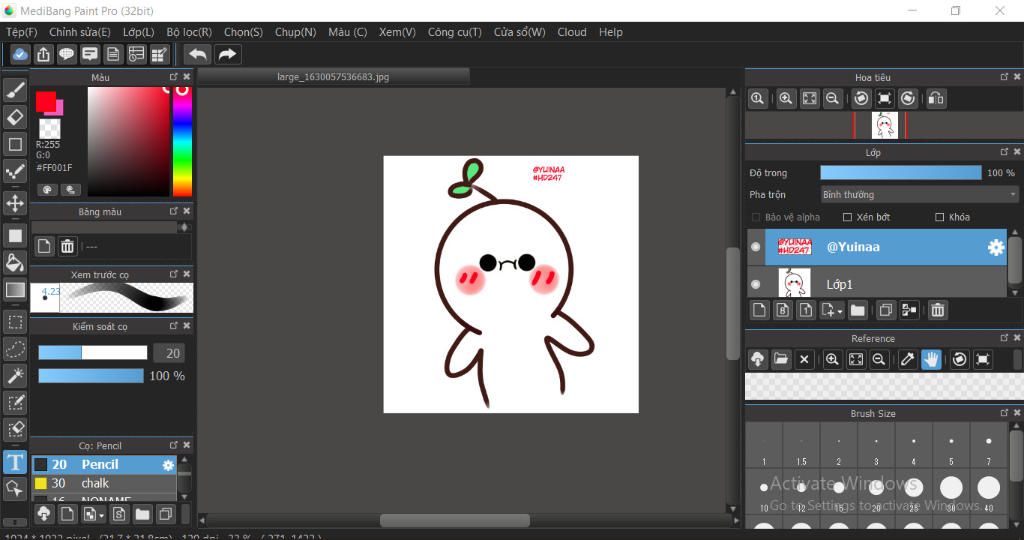
Task: Select hand tool in Reference panel
Action: pos(931,359)
